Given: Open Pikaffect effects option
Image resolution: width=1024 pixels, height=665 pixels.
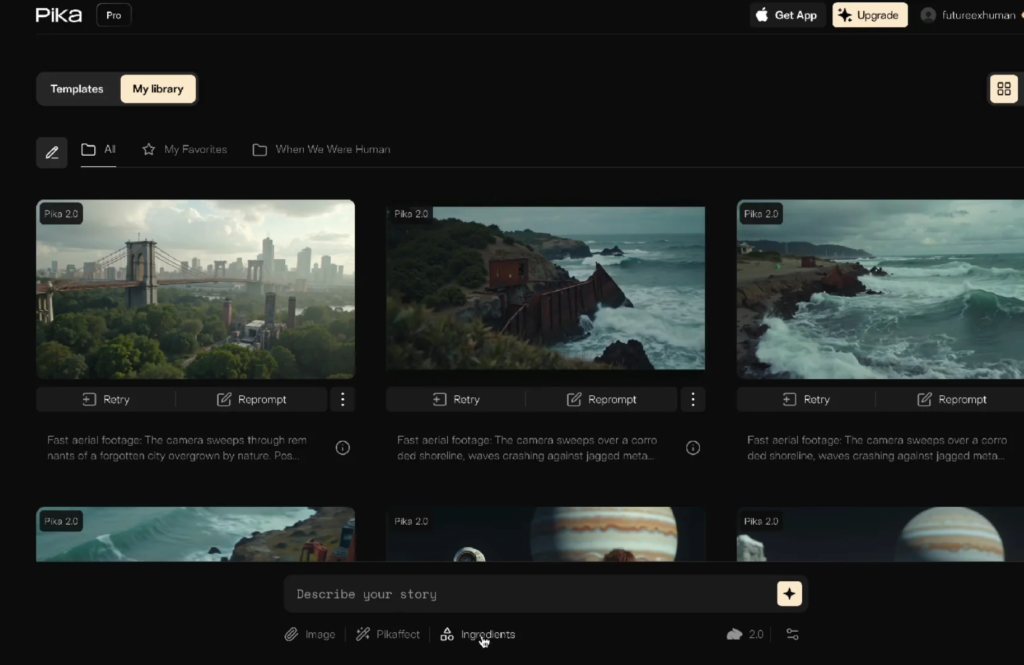Looking at the screenshot, I should click(x=388, y=634).
